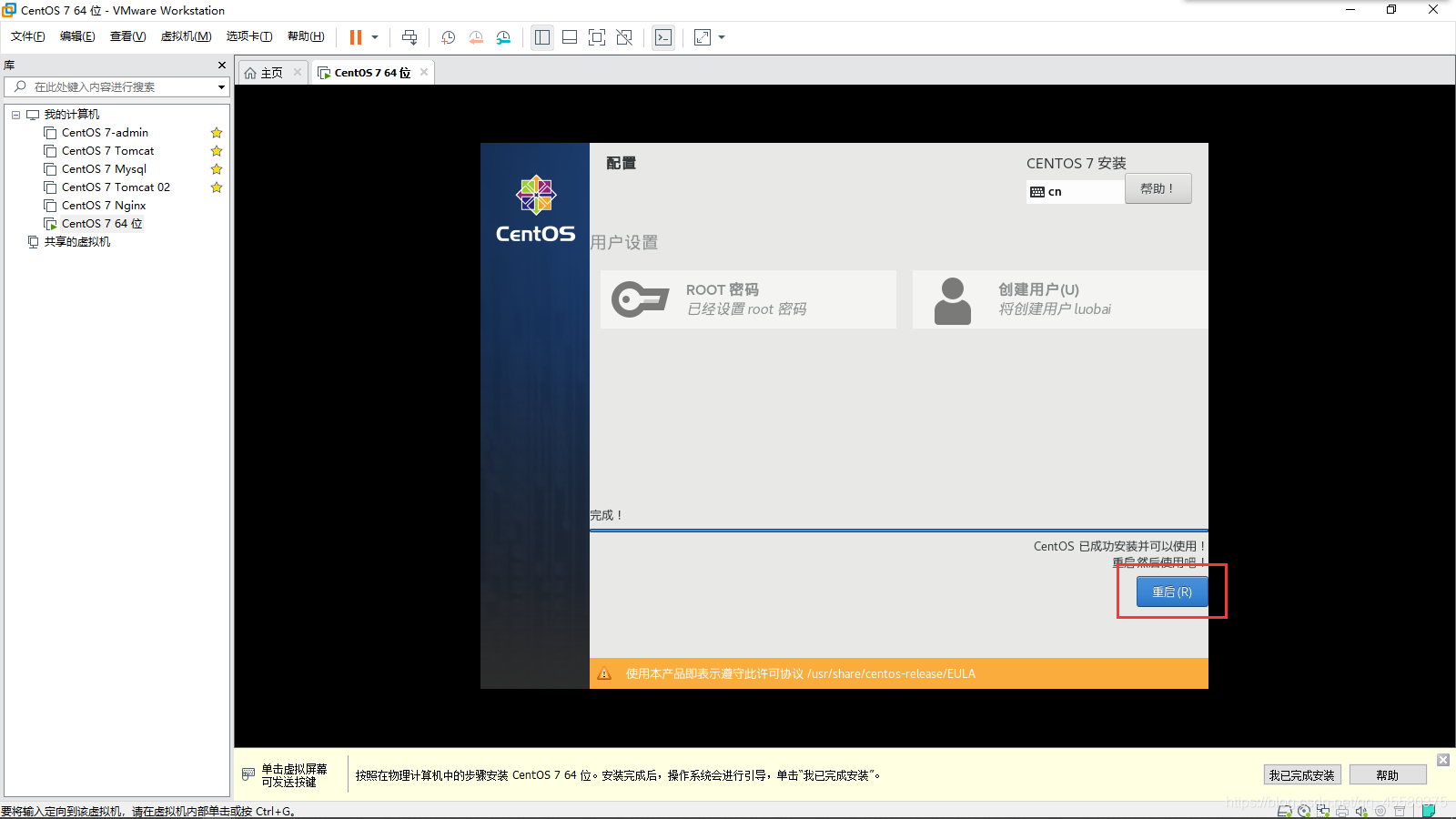The height and width of the screenshot is (819, 1456).
Task: Click the USB camera status bar icon
Action: pos(1380,811)
